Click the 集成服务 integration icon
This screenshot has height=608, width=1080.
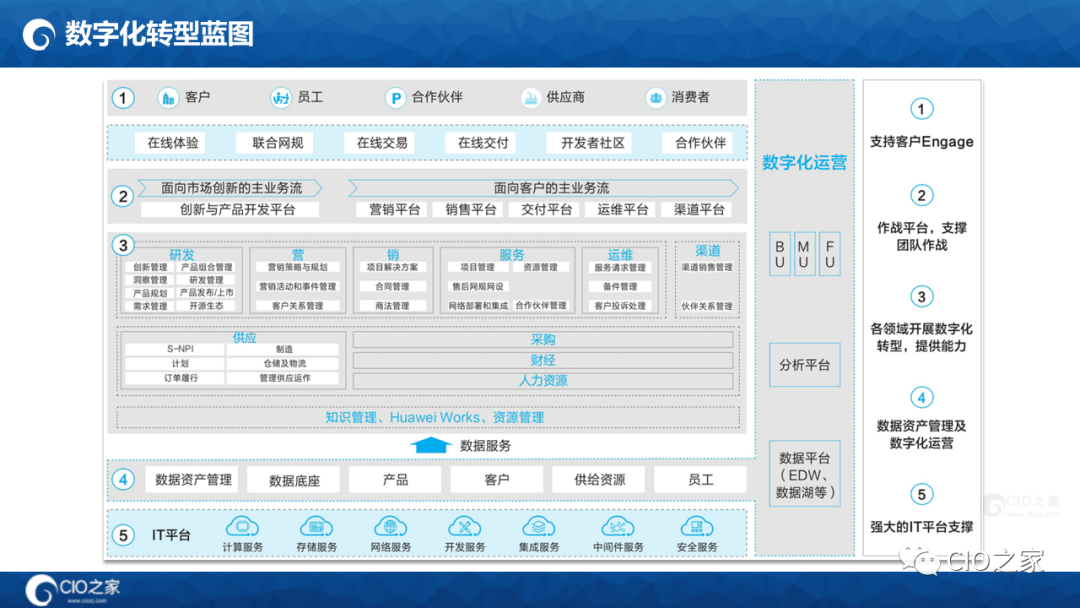(x=540, y=525)
